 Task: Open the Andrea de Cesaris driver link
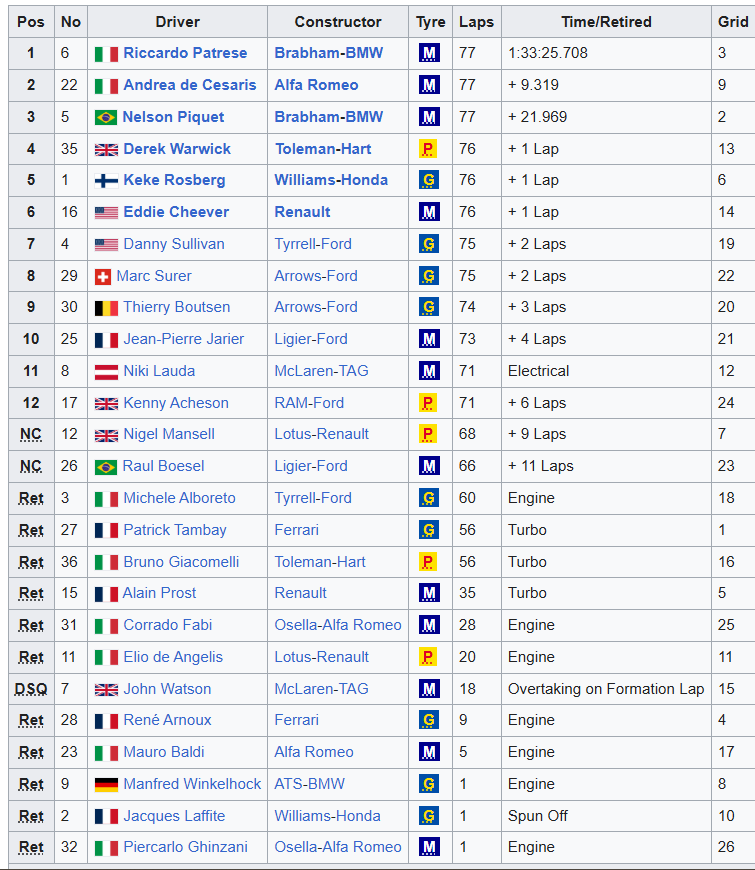pos(190,85)
